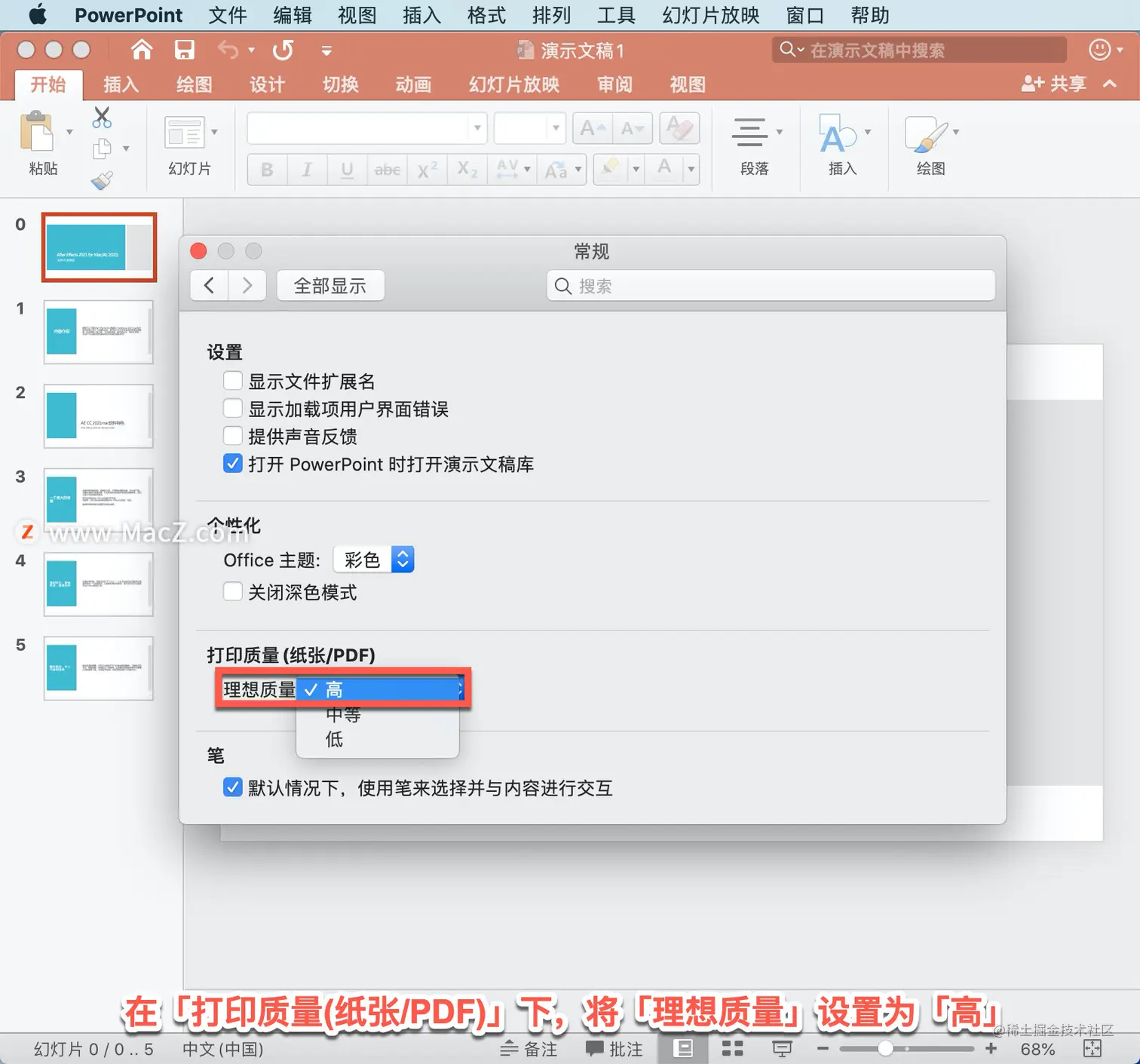The image size is (1140, 1064).
Task: Open font color dropdown arrow
Action: 691,170
